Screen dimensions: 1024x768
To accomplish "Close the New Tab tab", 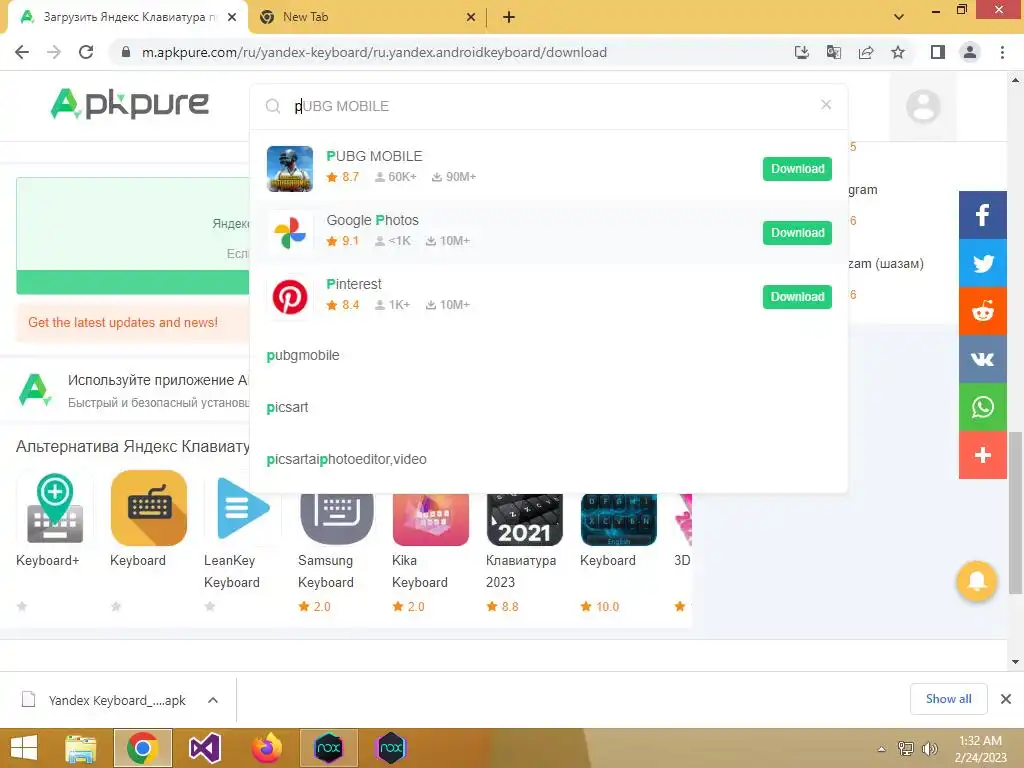I will (471, 18).
